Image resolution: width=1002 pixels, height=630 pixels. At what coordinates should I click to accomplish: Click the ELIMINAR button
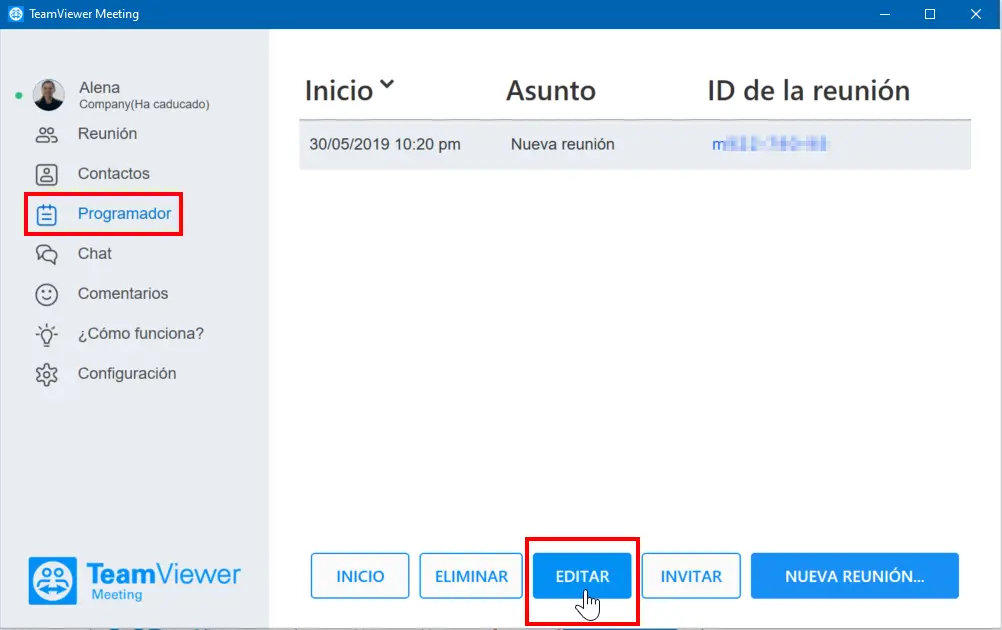tap(471, 576)
